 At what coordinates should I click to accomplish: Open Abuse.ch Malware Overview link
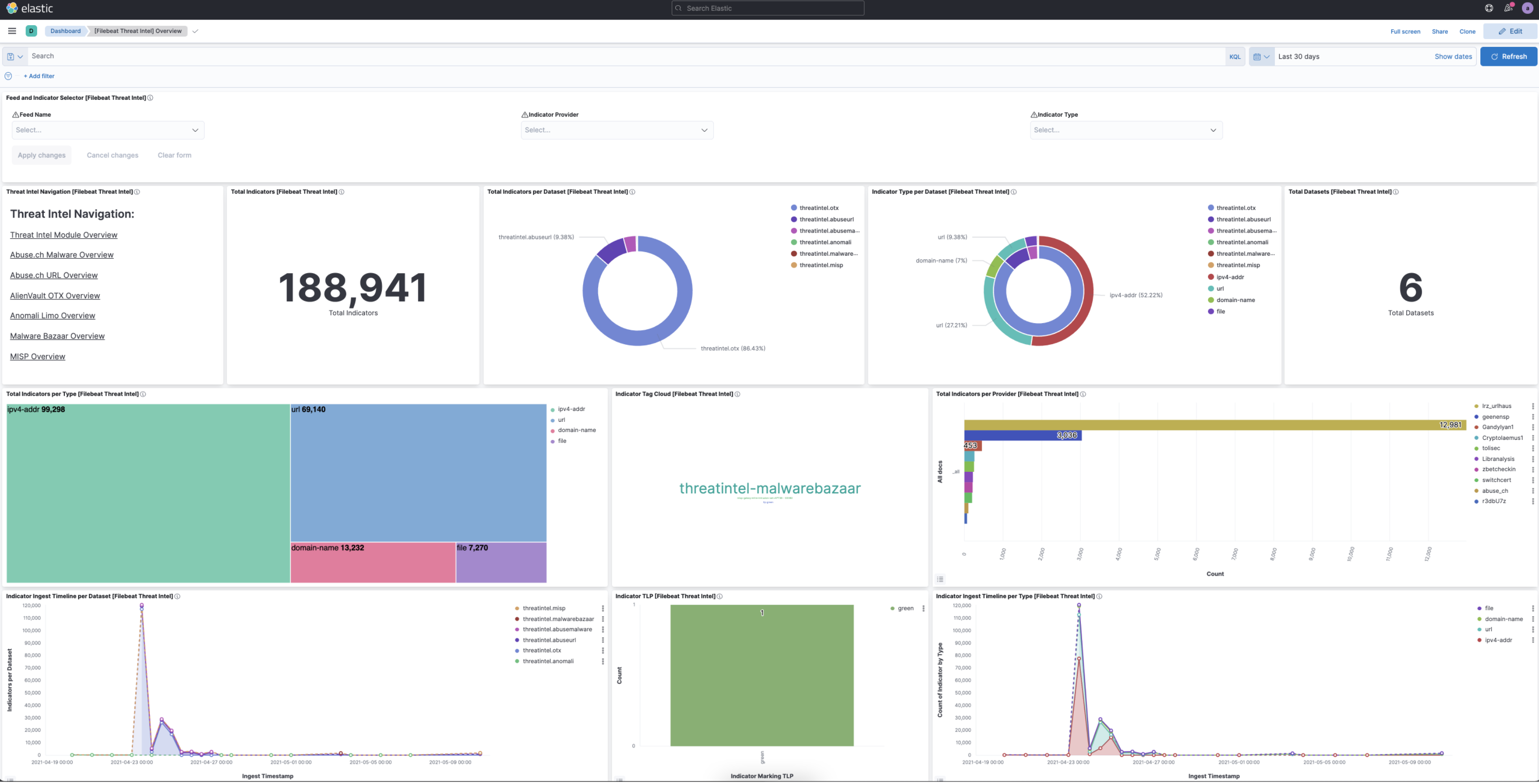pos(62,255)
